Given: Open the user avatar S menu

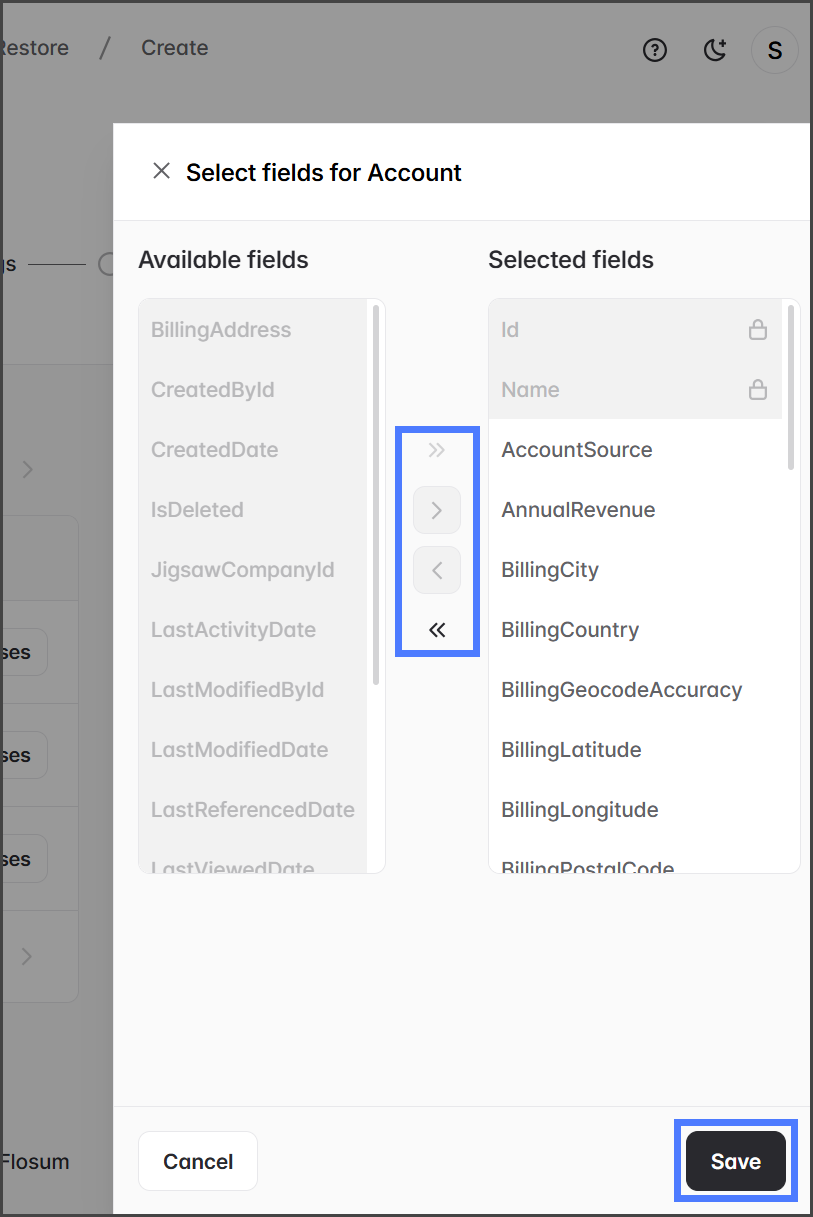Looking at the screenshot, I should (774, 50).
